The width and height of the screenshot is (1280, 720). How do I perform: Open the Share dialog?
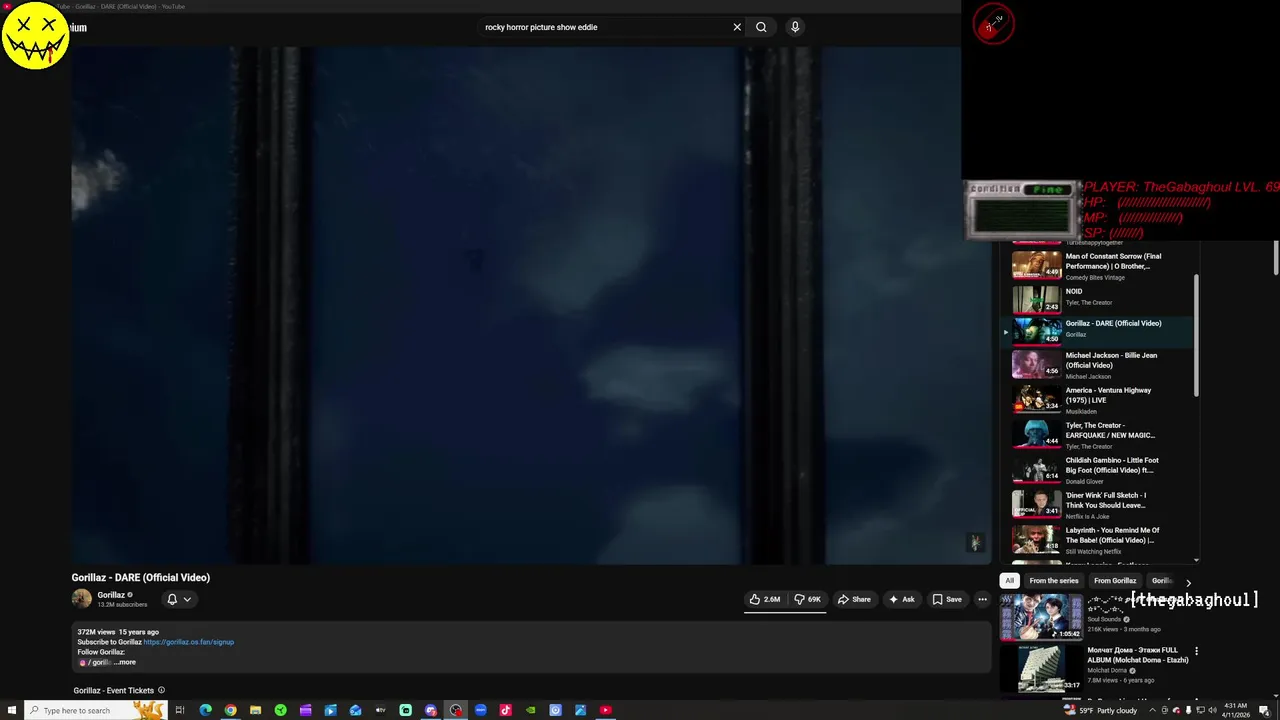(x=854, y=599)
